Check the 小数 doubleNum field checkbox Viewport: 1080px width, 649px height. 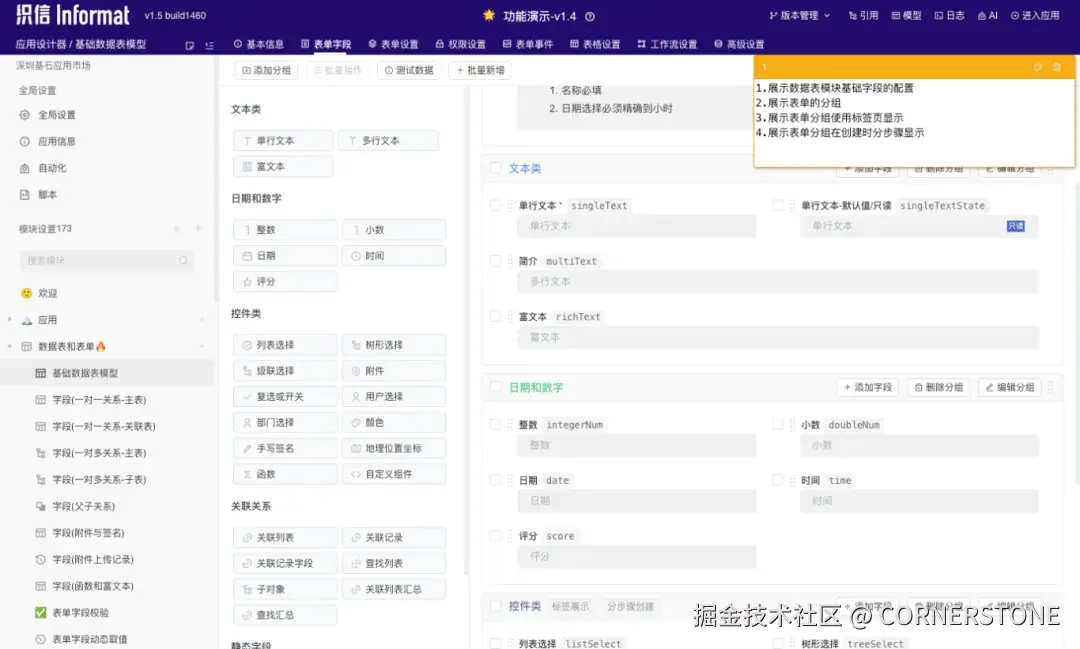pyautogui.click(x=778, y=424)
